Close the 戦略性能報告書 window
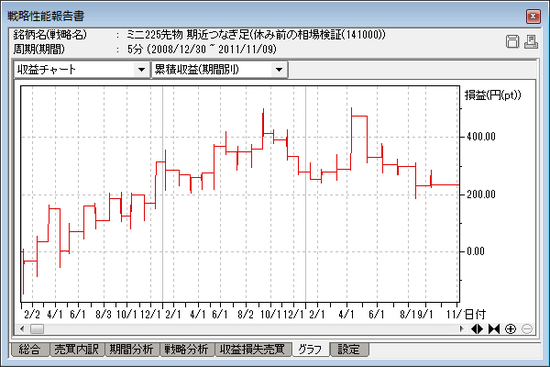This screenshot has width=550, height=367. [x=533, y=16]
